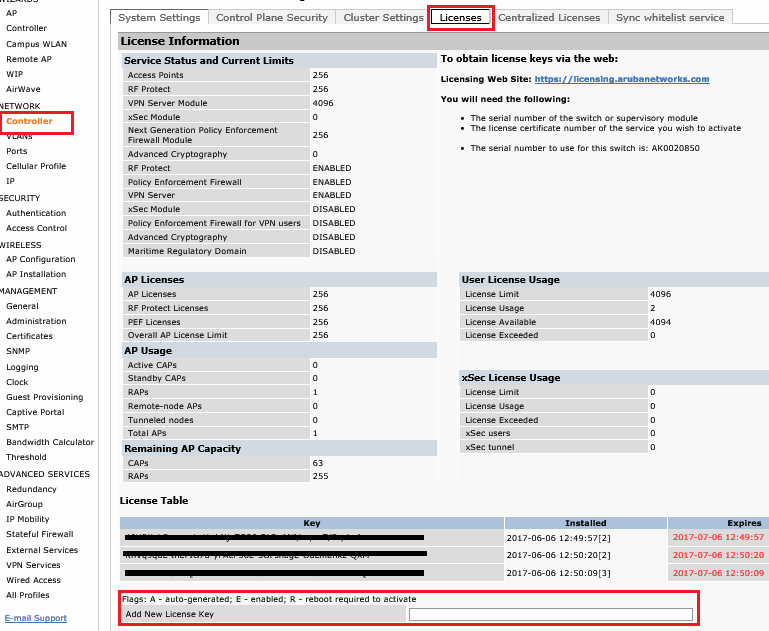Select installed date 2017-06-06 12:50:20[2]
The height and width of the screenshot is (631, 769).
[x=559, y=555]
